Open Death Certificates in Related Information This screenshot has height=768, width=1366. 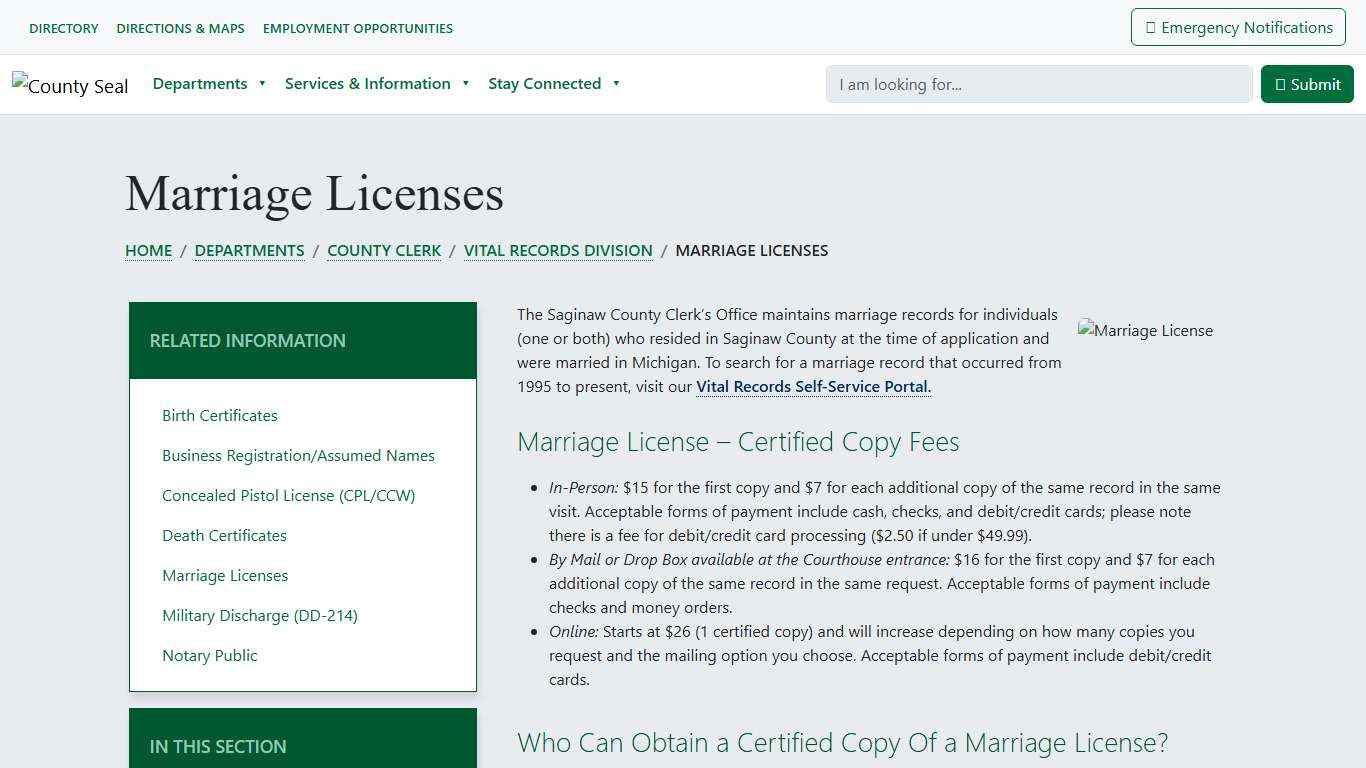[x=224, y=535]
